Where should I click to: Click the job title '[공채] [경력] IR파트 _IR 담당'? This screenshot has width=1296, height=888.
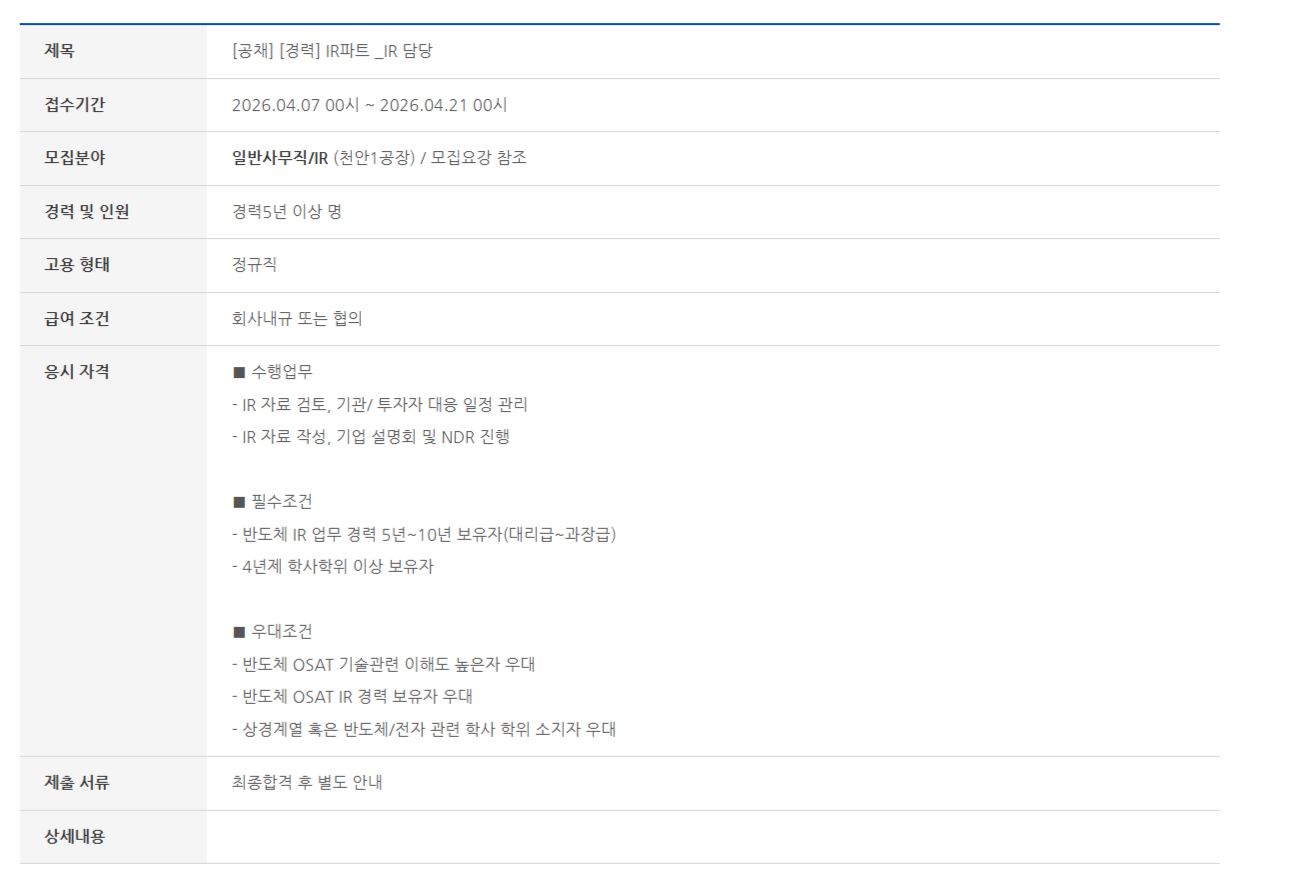tap(332, 51)
